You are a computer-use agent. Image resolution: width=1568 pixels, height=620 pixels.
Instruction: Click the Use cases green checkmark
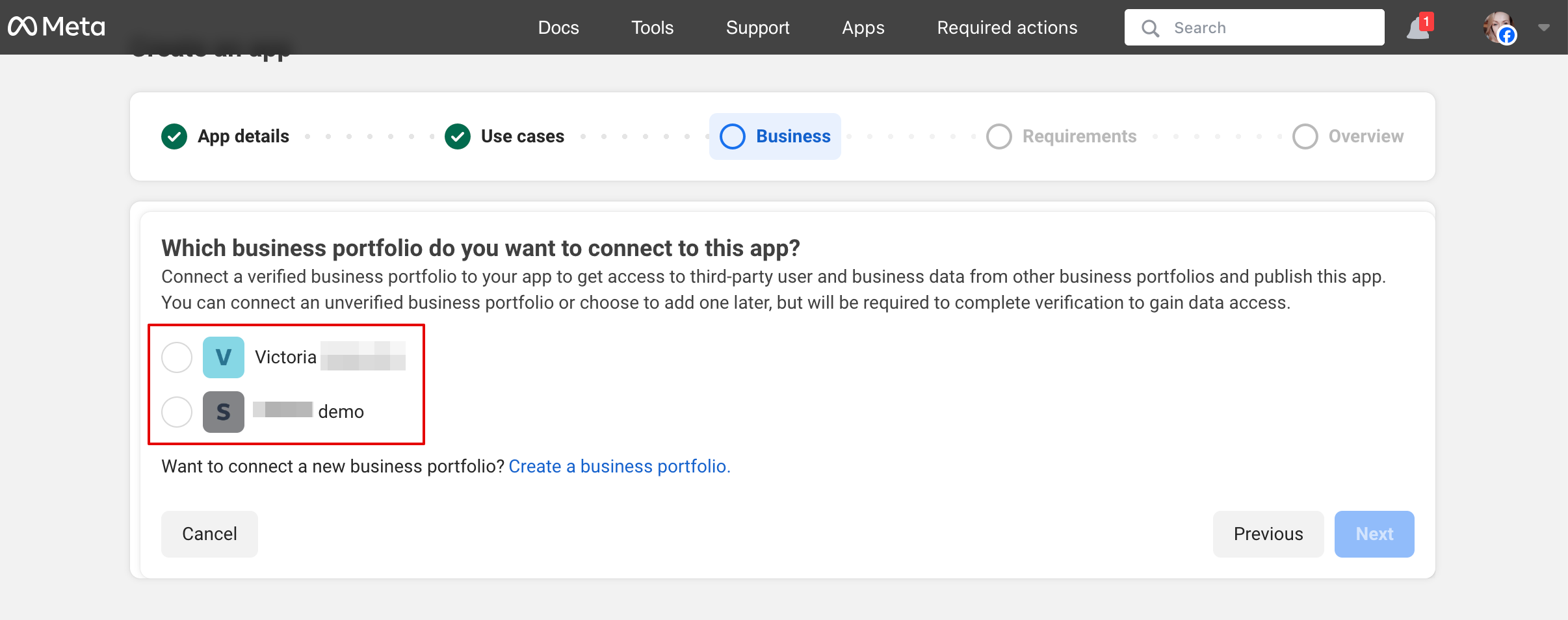458,136
